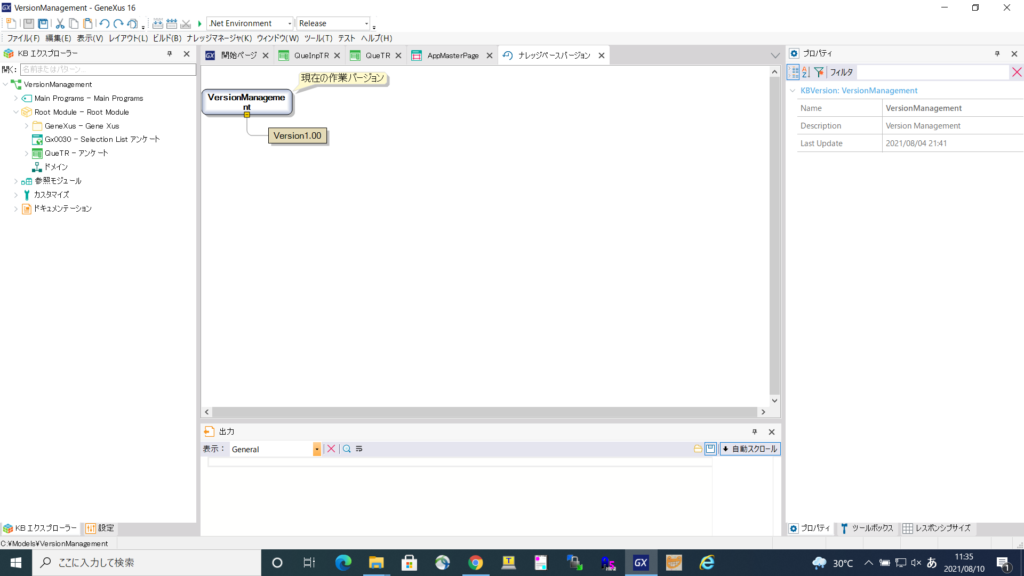Click the diagram vertical scrollbar down arrow
The image size is (1024, 576).
point(775,401)
